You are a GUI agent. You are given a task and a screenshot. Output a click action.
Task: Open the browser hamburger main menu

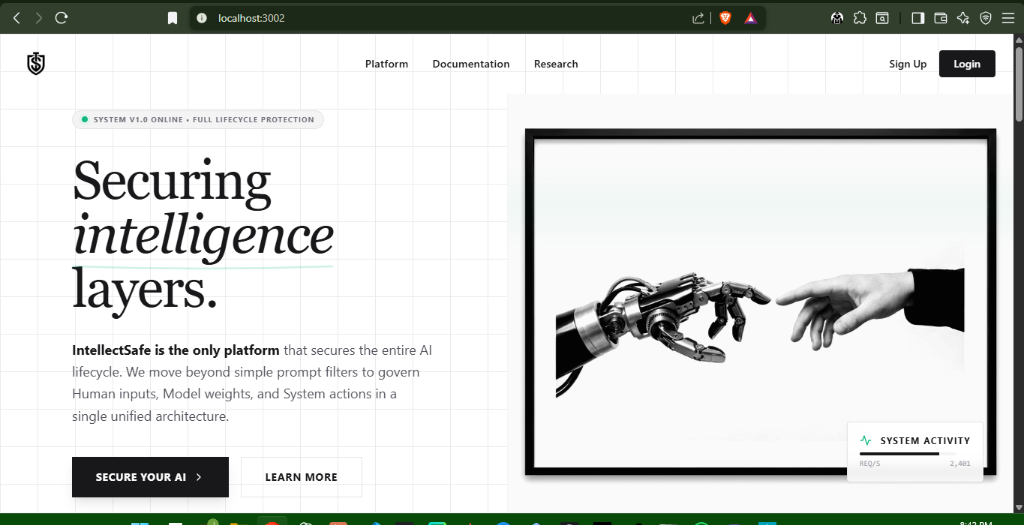click(x=1007, y=18)
